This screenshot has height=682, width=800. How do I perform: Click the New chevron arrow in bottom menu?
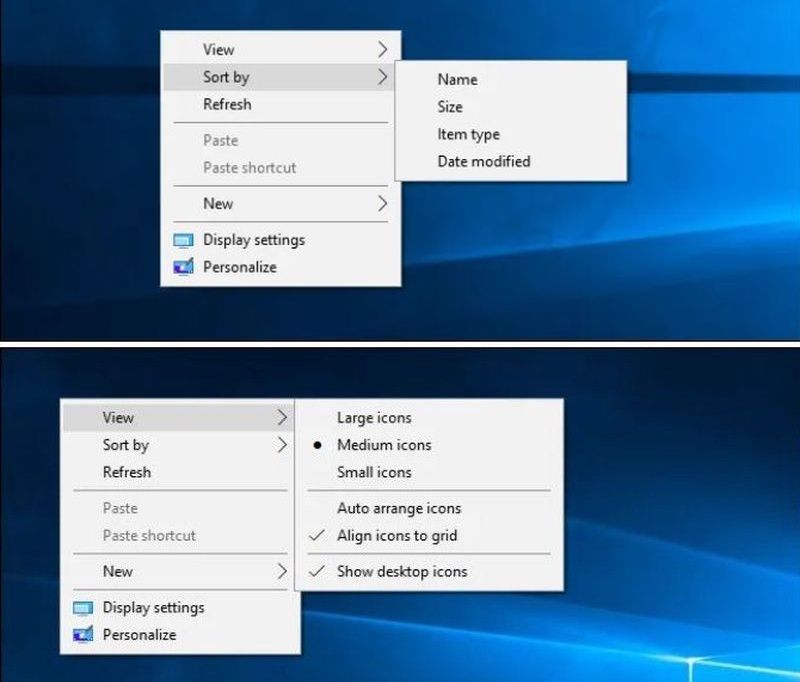[x=282, y=572]
